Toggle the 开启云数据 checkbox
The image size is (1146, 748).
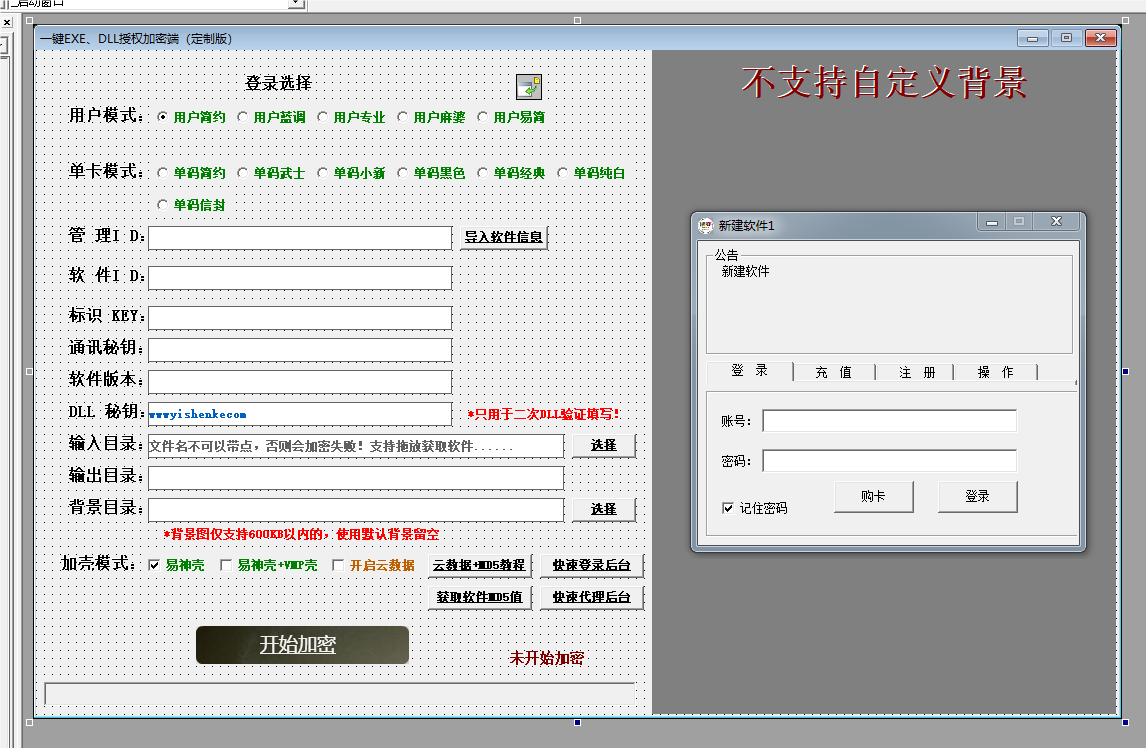pos(338,565)
